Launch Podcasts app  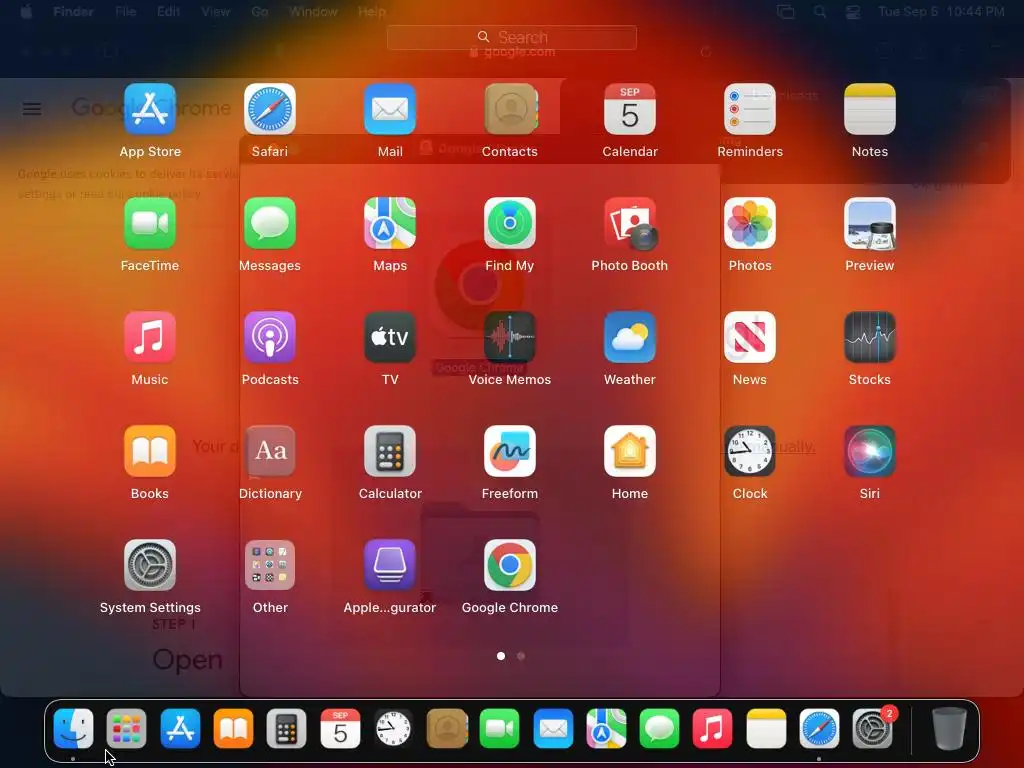point(270,337)
